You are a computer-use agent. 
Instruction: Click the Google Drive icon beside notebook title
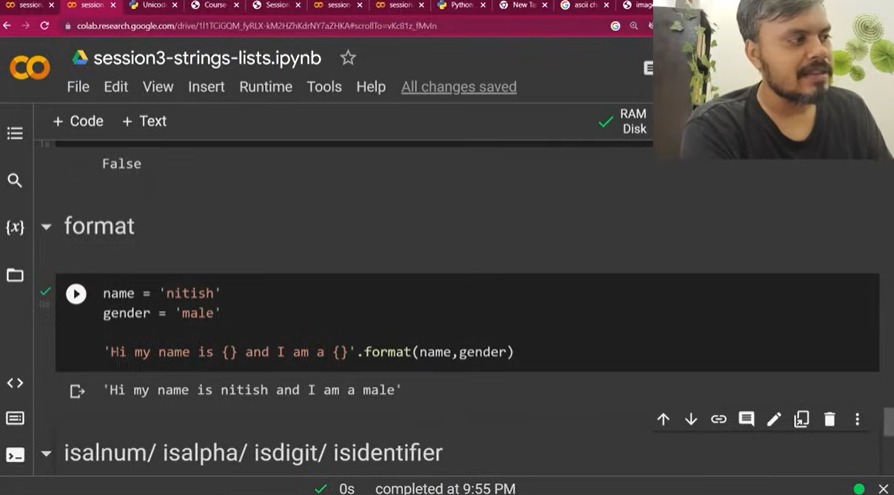pyautogui.click(x=80, y=58)
